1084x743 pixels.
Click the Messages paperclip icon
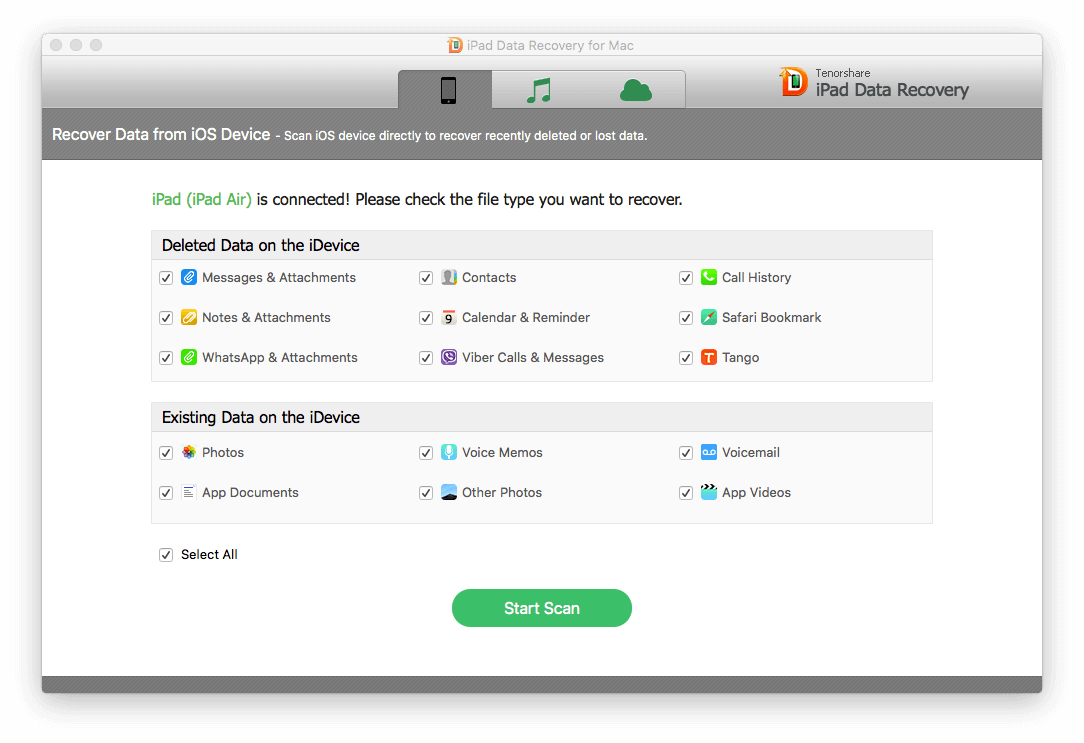pyautogui.click(x=189, y=277)
